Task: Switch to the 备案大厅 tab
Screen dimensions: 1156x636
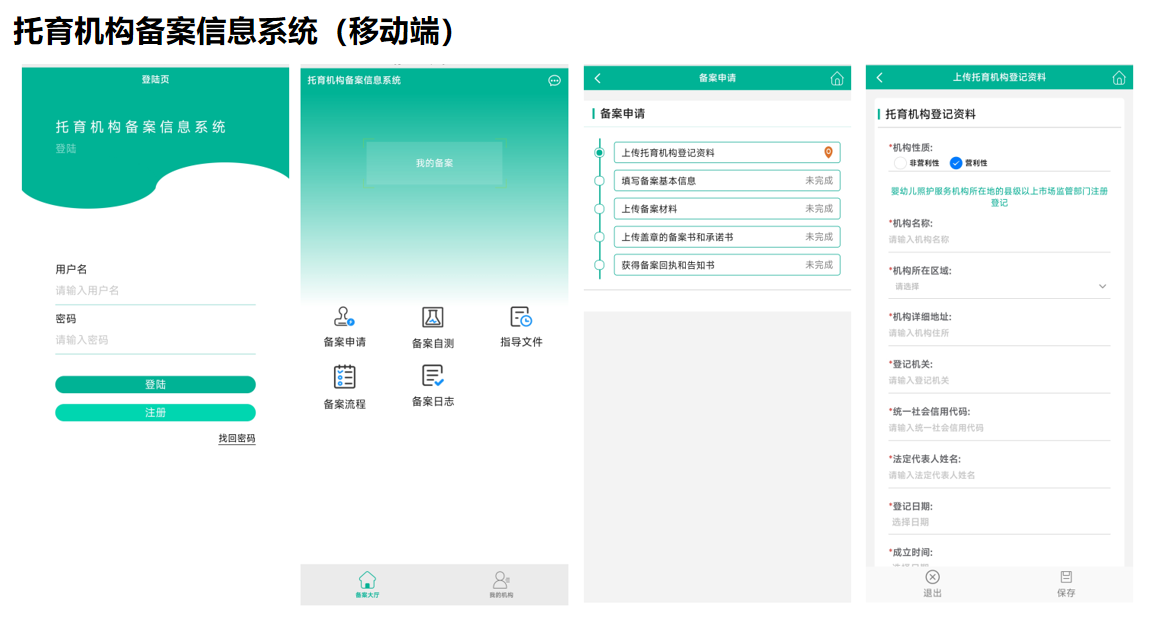Action: click(x=368, y=583)
